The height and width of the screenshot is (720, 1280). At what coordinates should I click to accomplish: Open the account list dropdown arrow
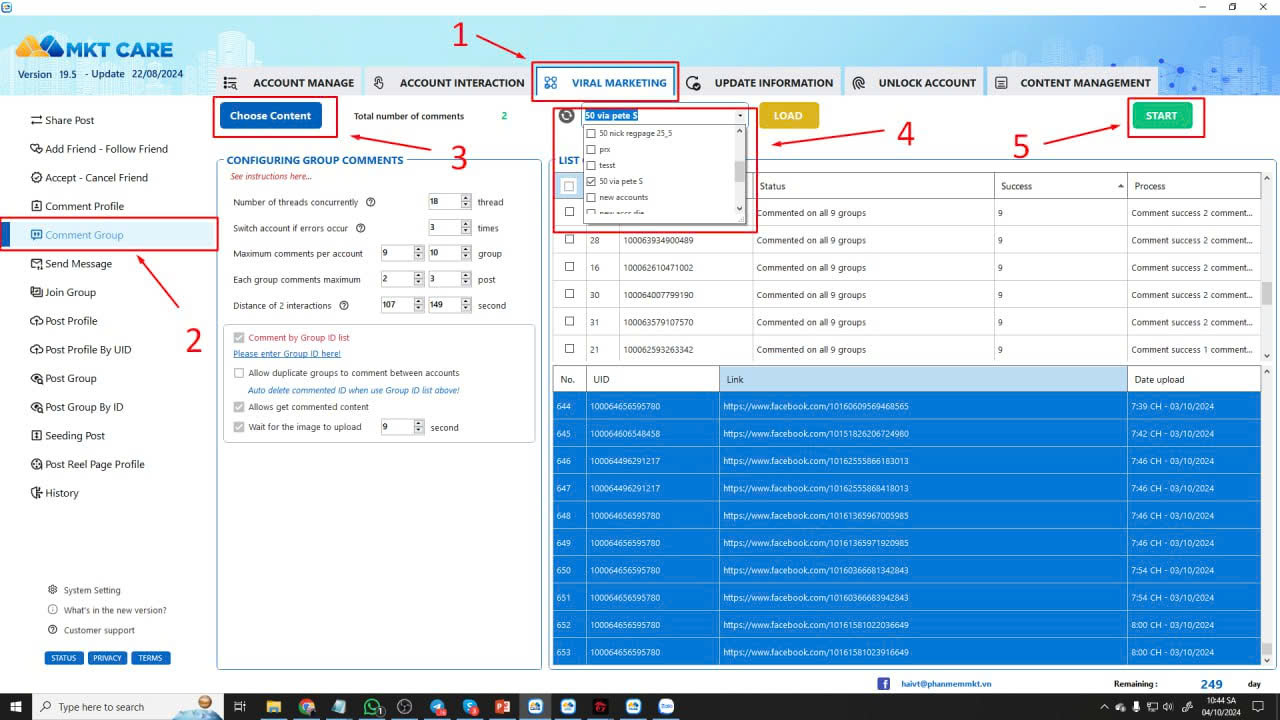point(740,115)
